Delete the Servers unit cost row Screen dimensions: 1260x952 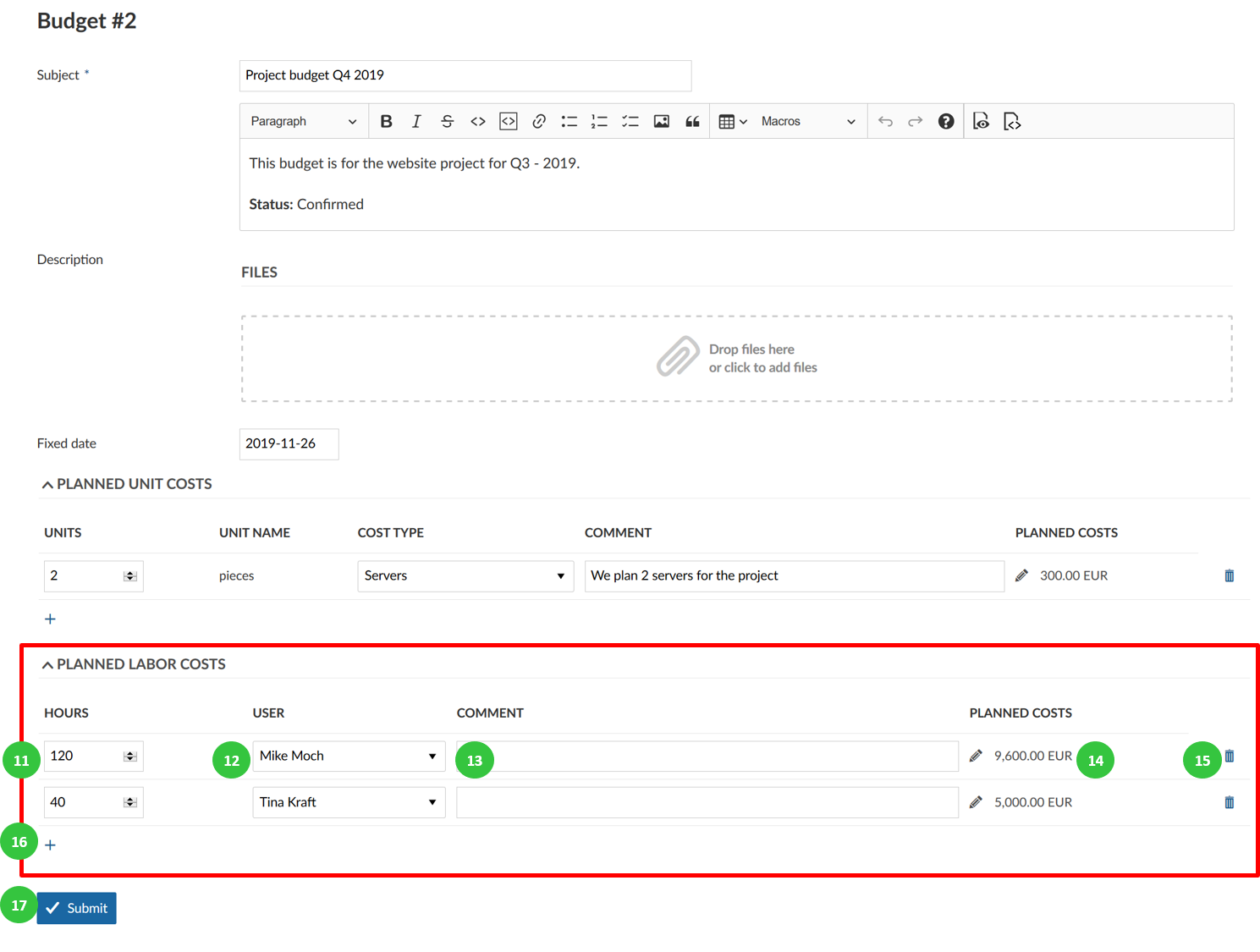click(1230, 575)
